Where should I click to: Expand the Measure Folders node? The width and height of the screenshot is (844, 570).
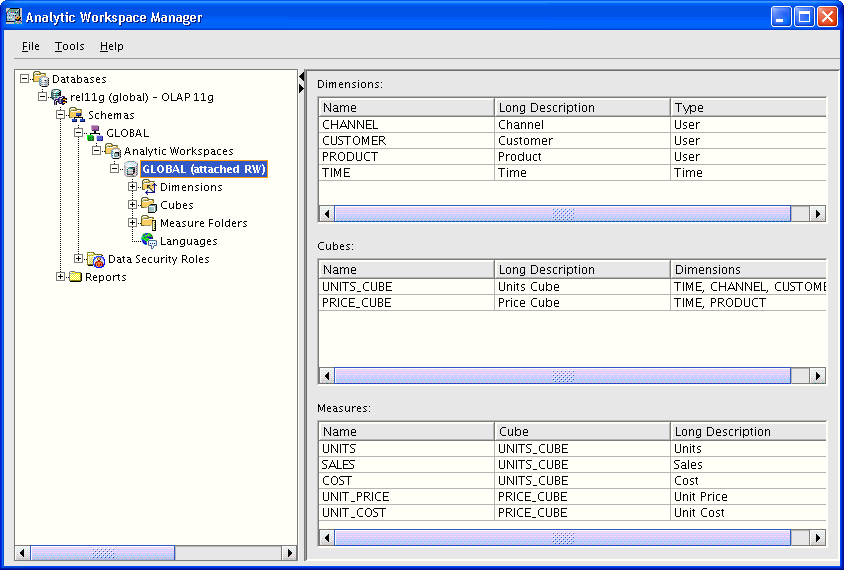133,223
